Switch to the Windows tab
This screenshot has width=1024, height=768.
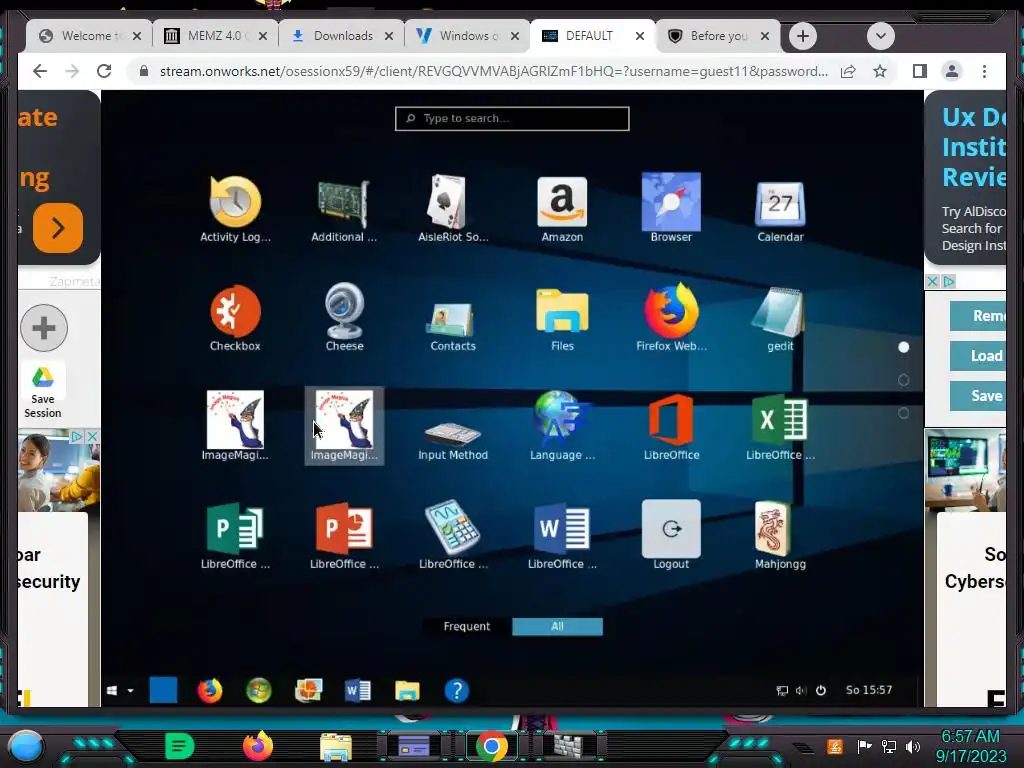[468, 36]
